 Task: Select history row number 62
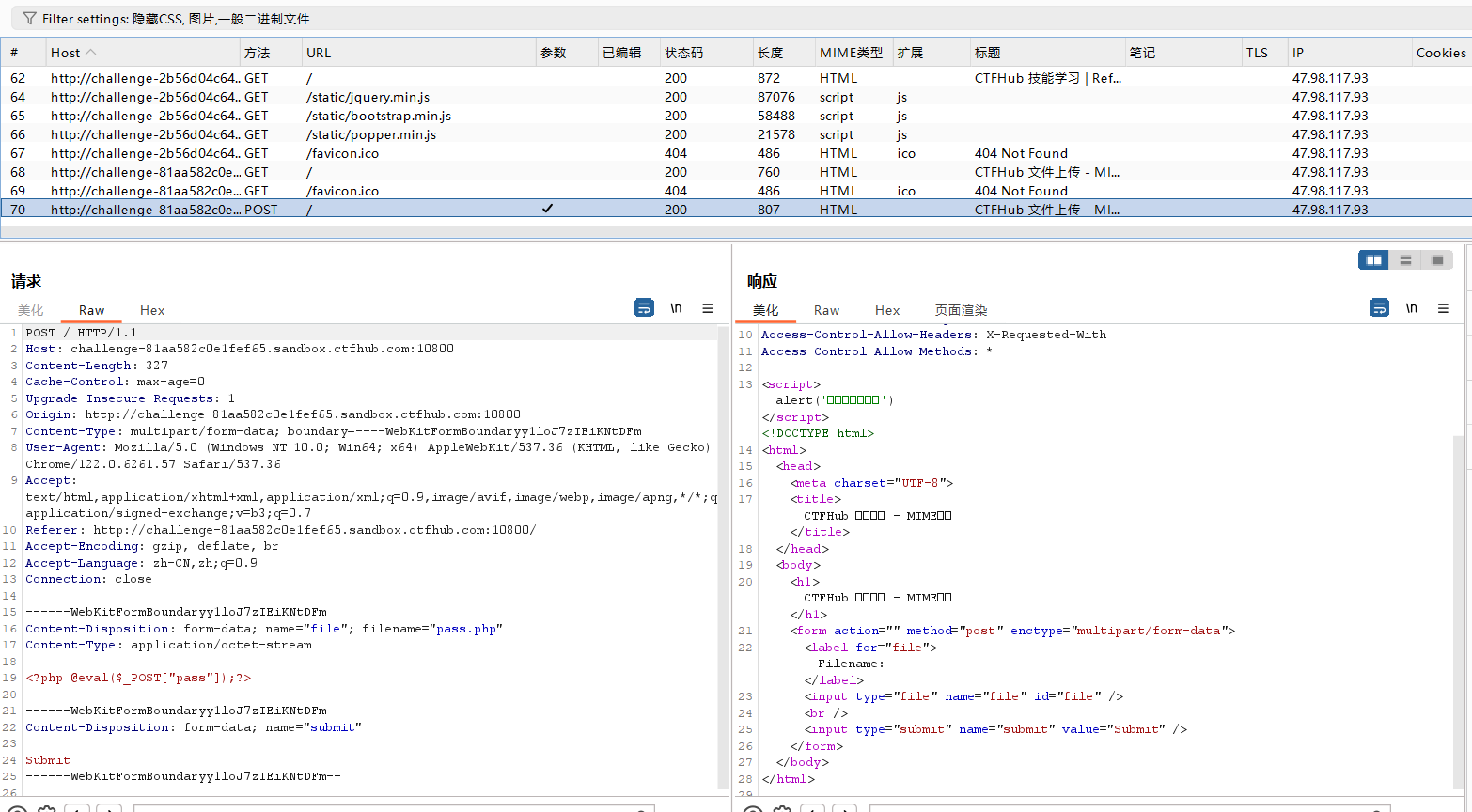coord(736,78)
